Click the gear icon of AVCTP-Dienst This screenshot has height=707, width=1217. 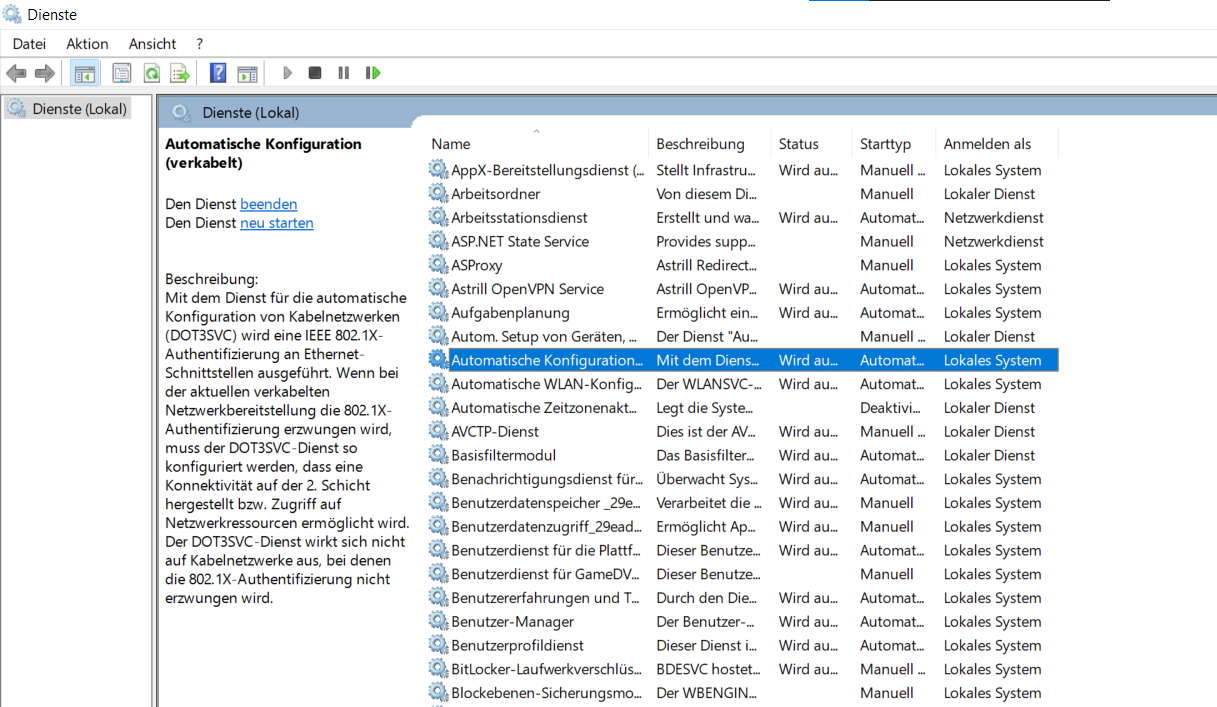[438, 431]
